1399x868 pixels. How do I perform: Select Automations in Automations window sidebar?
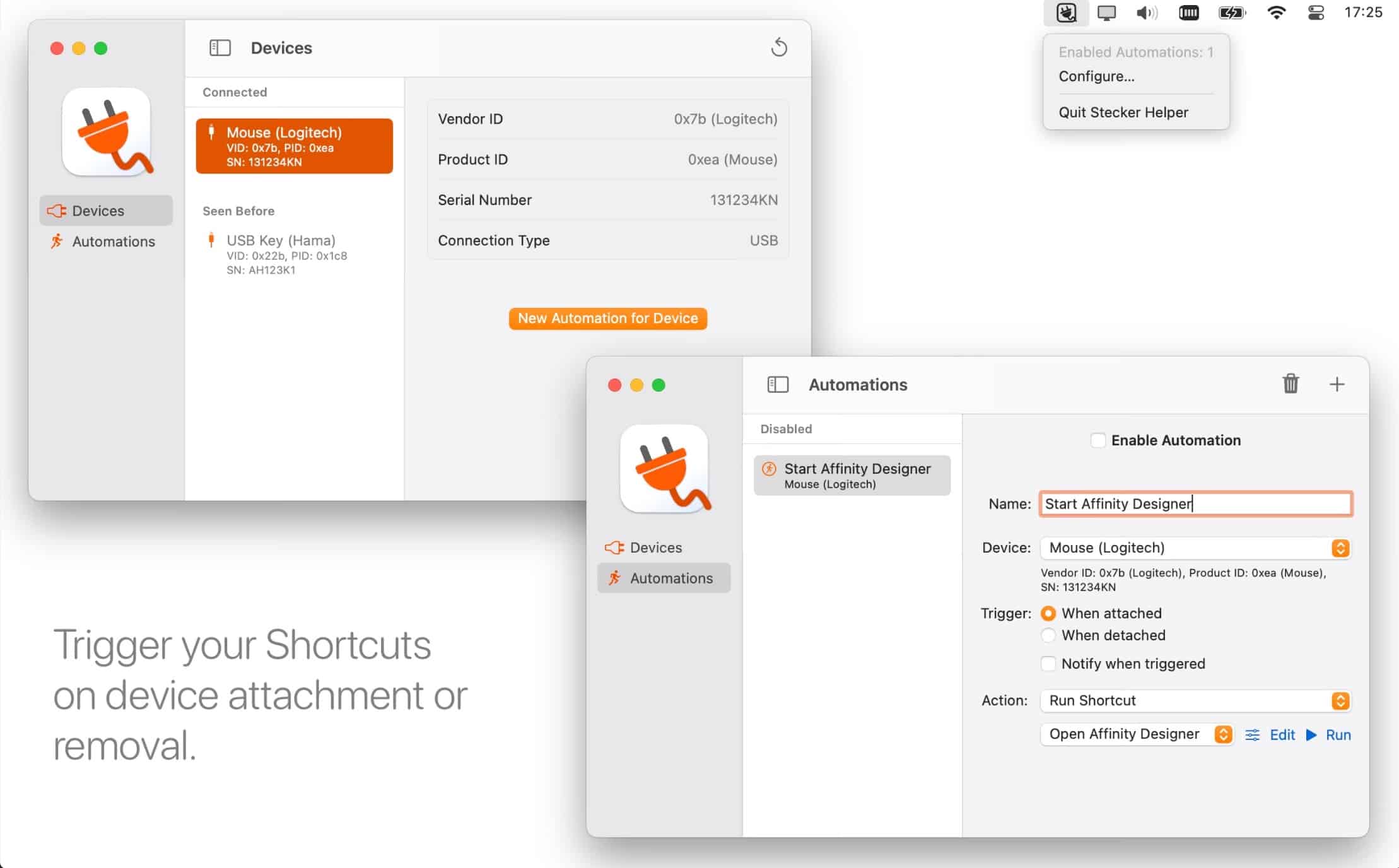tap(664, 578)
